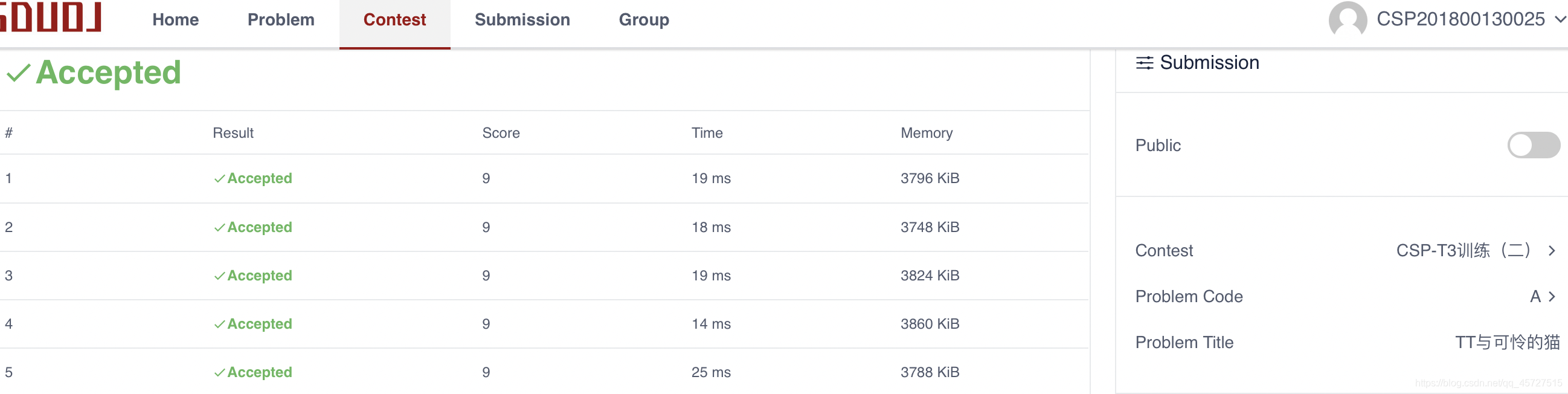Click the SDUOJ logo
This screenshot has height=394, width=1568.
[x=51, y=17]
